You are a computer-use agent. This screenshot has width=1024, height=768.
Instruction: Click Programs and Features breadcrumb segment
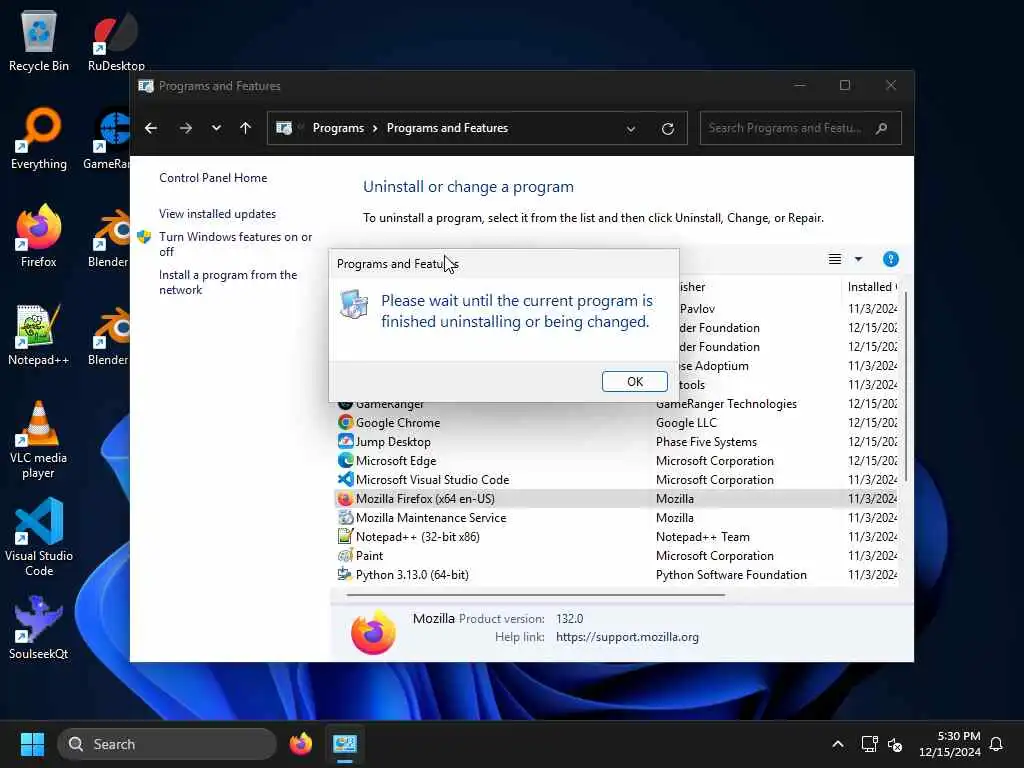click(447, 128)
